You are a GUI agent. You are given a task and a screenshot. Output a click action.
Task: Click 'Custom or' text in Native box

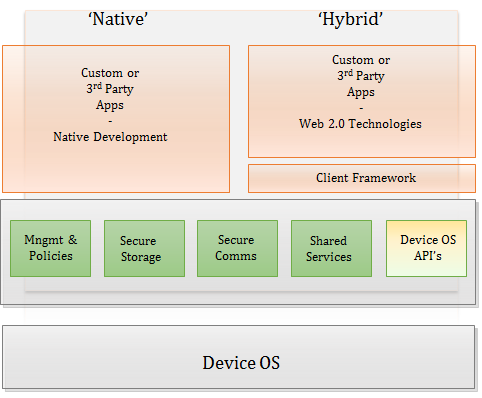110,73
